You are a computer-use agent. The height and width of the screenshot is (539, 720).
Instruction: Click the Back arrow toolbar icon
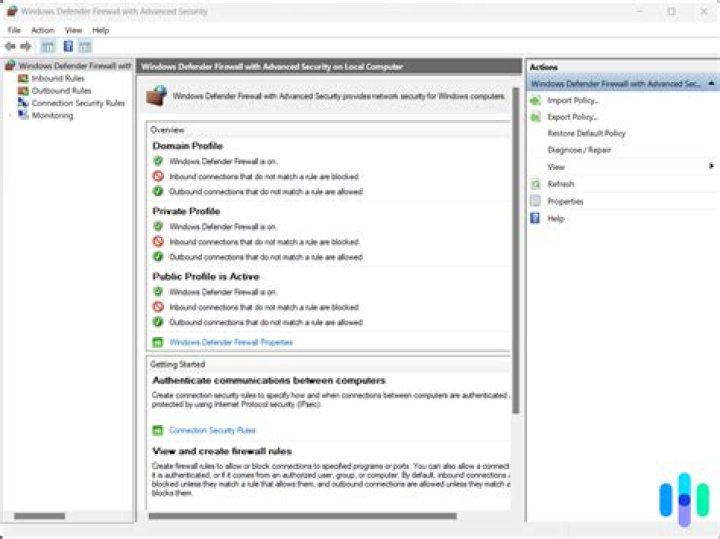(10, 46)
